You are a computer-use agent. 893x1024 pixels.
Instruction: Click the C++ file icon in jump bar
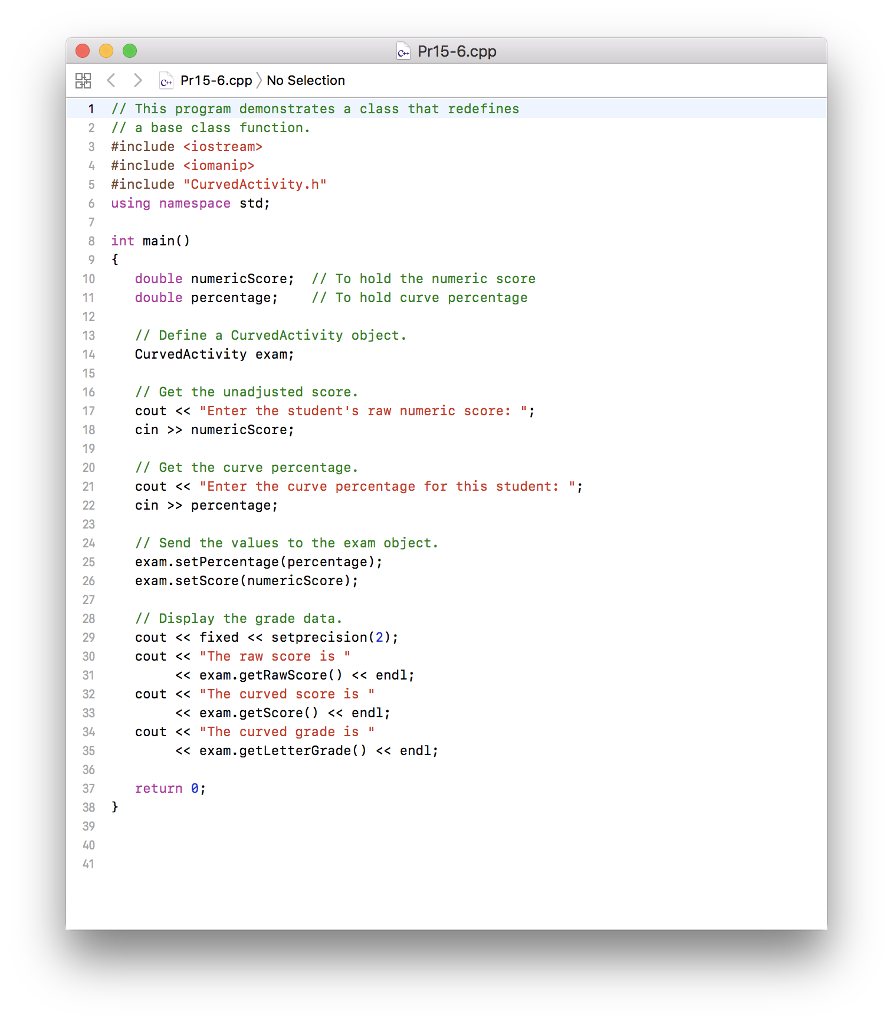tap(165, 80)
